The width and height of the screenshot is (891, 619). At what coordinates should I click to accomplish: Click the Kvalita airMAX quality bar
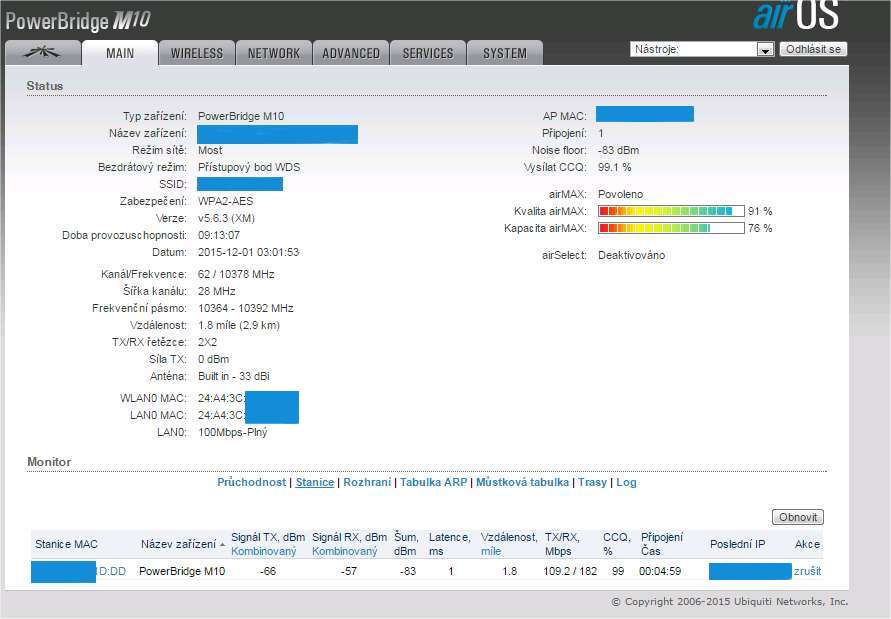(x=671, y=211)
